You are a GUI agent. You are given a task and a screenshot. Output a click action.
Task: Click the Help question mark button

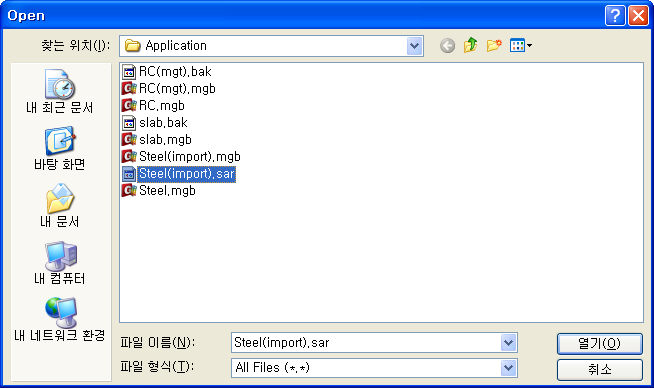coord(615,15)
